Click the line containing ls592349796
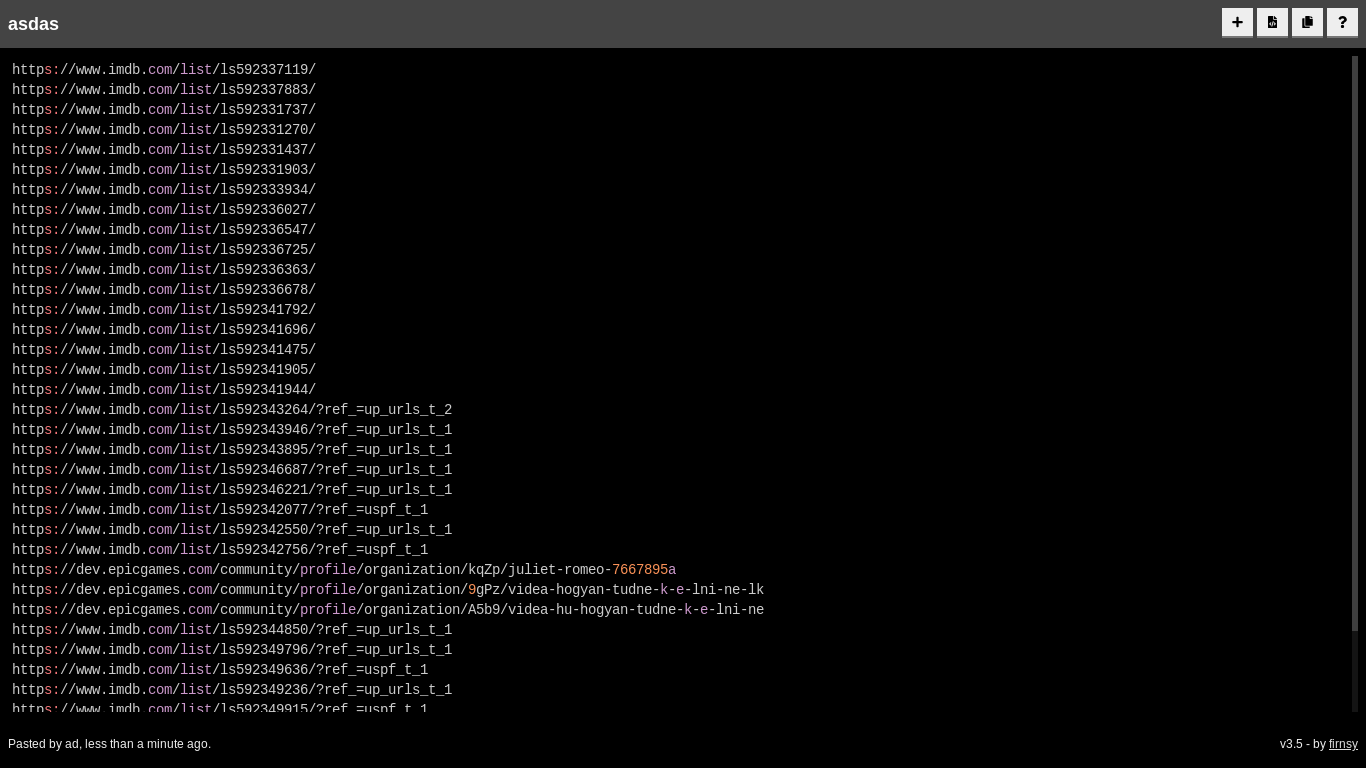The width and height of the screenshot is (1366, 768). click(x=232, y=650)
